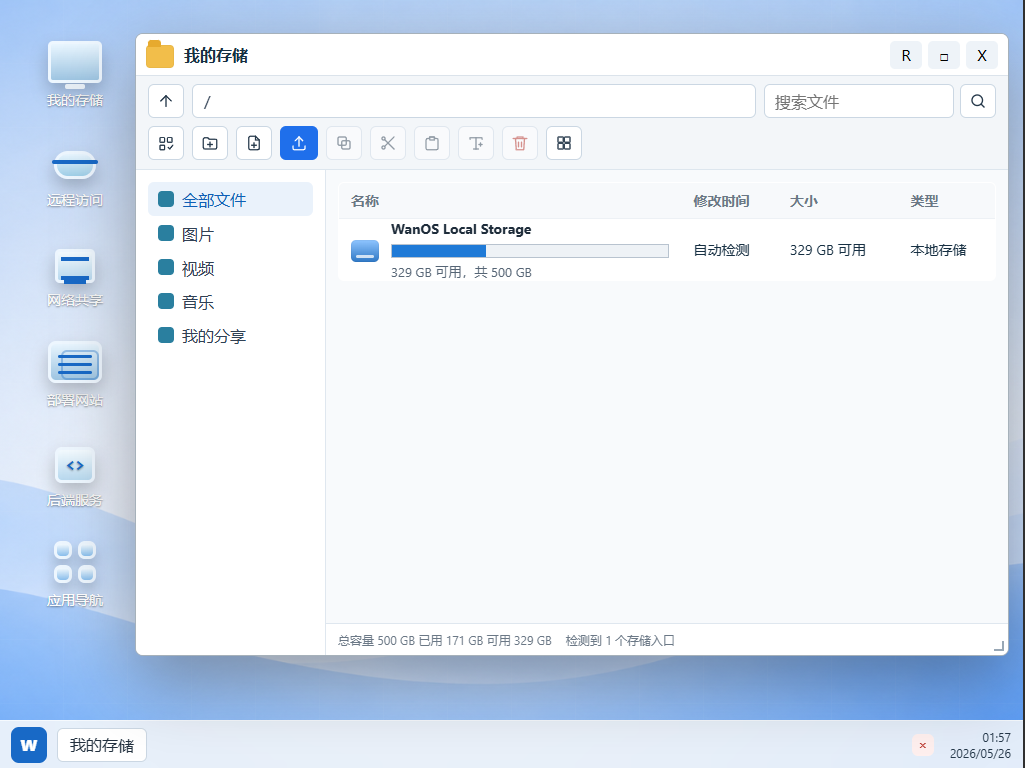
Task: Click the R refresh window button
Action: click(906, 56)
